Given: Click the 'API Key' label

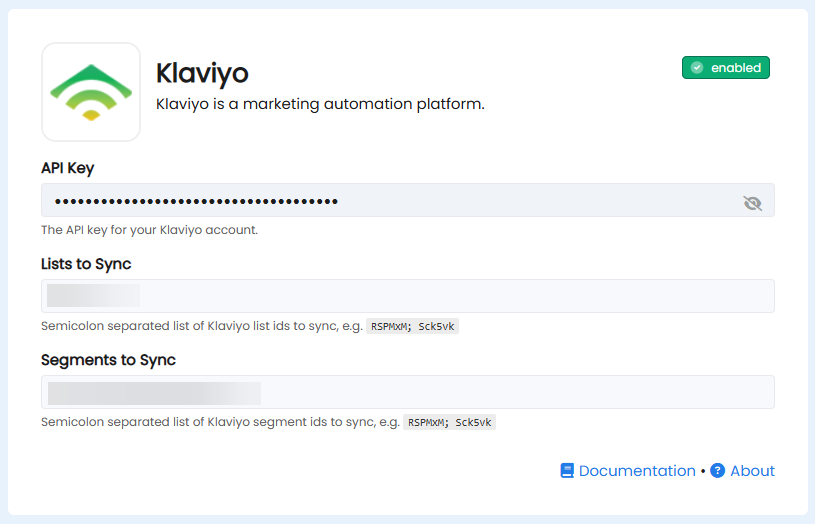Looking at the screenshot, I should click(x=68, y=168).
